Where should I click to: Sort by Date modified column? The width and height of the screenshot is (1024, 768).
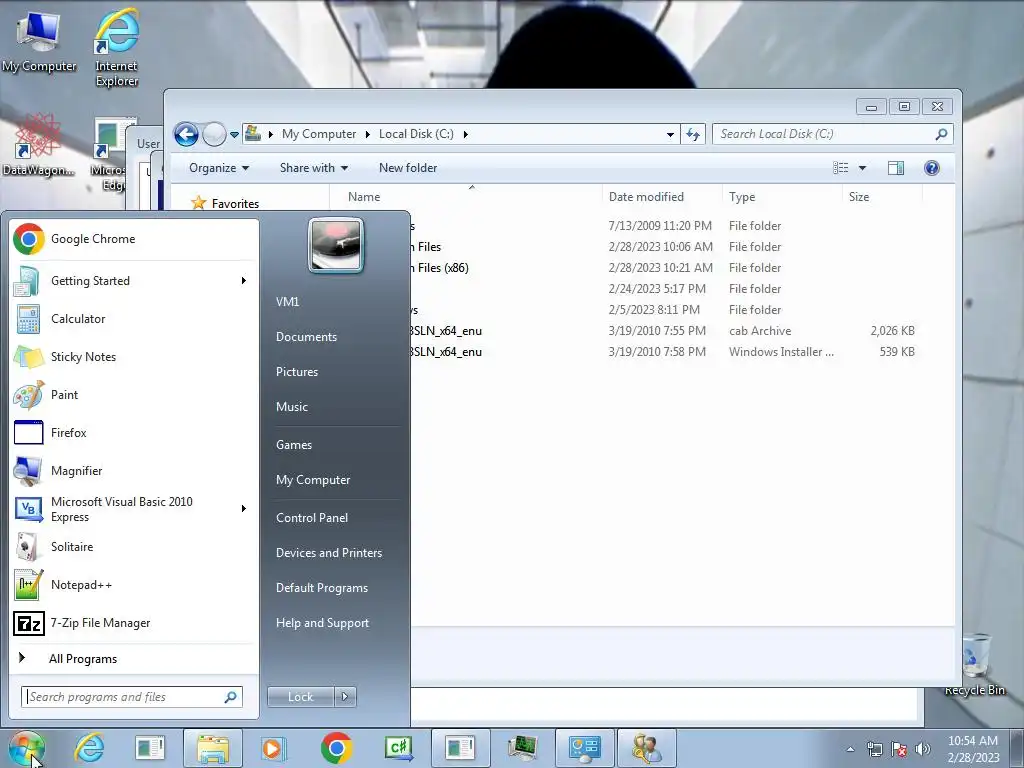click(662, 197)
